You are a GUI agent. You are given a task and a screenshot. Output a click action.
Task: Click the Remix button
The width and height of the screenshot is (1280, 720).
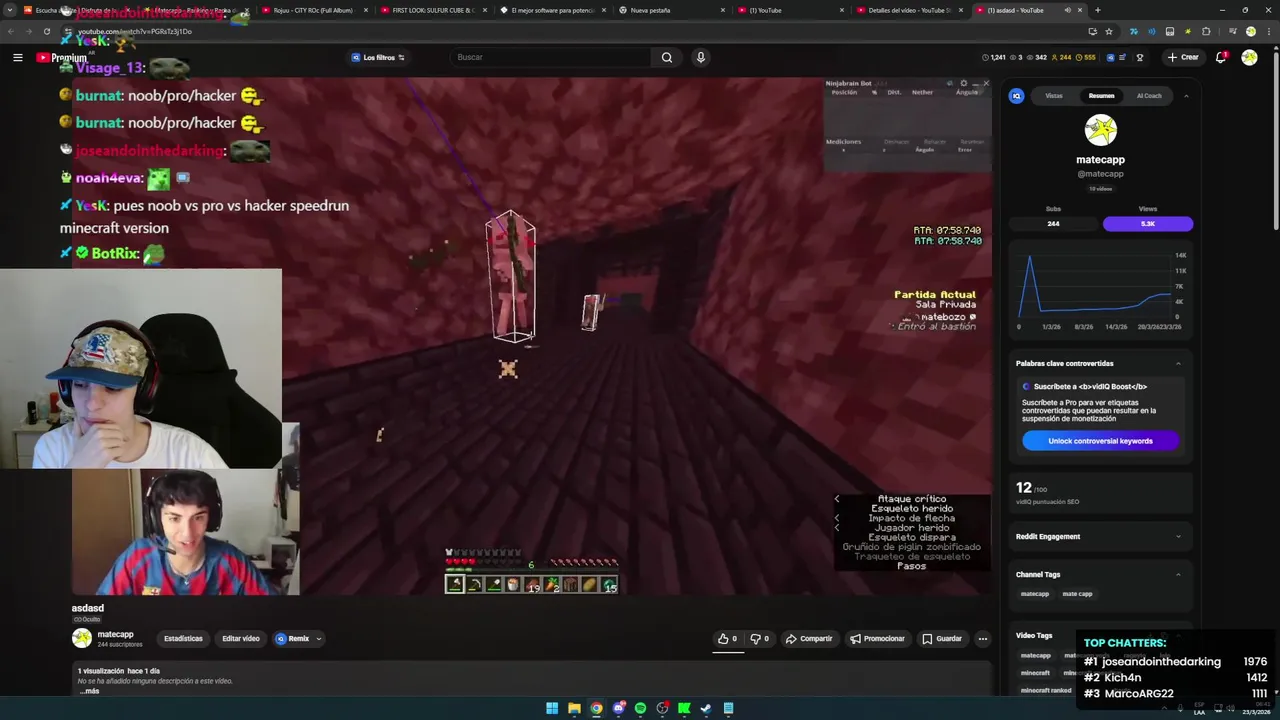pyautogui.click(x=293, y=638)
